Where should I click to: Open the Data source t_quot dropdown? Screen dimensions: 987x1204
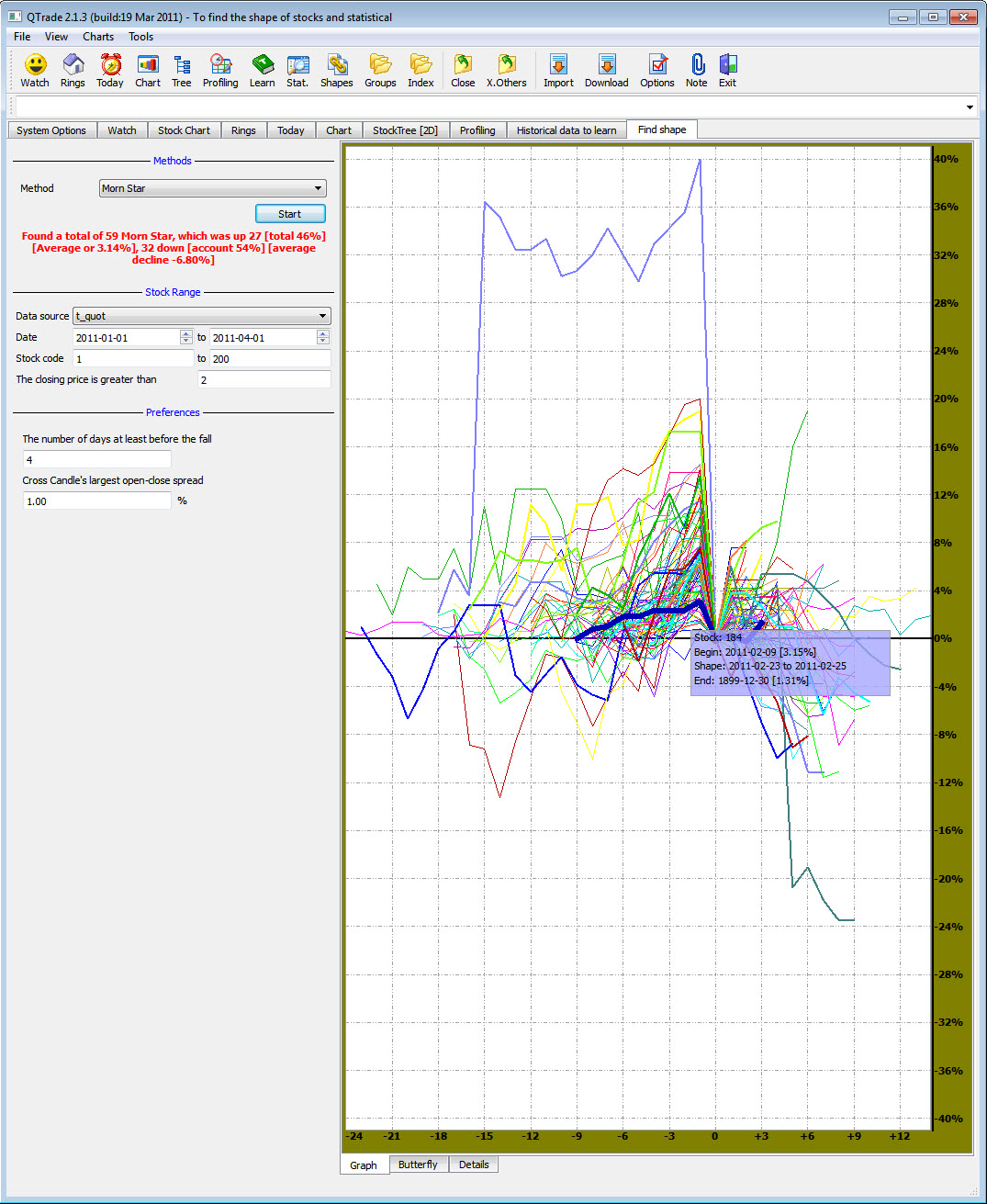click(322, 315)
